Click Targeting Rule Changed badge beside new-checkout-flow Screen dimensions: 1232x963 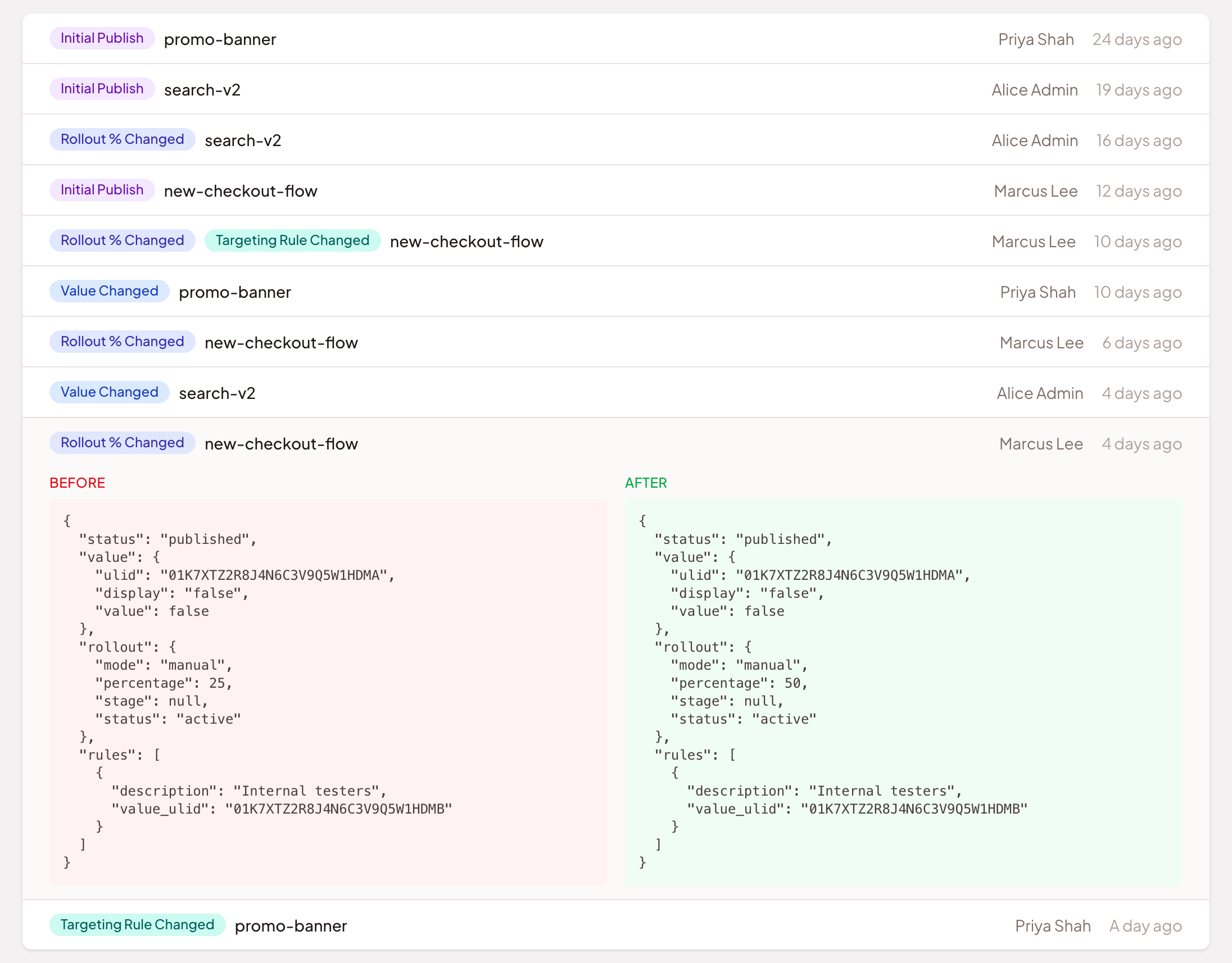click(x=292, y=240)
